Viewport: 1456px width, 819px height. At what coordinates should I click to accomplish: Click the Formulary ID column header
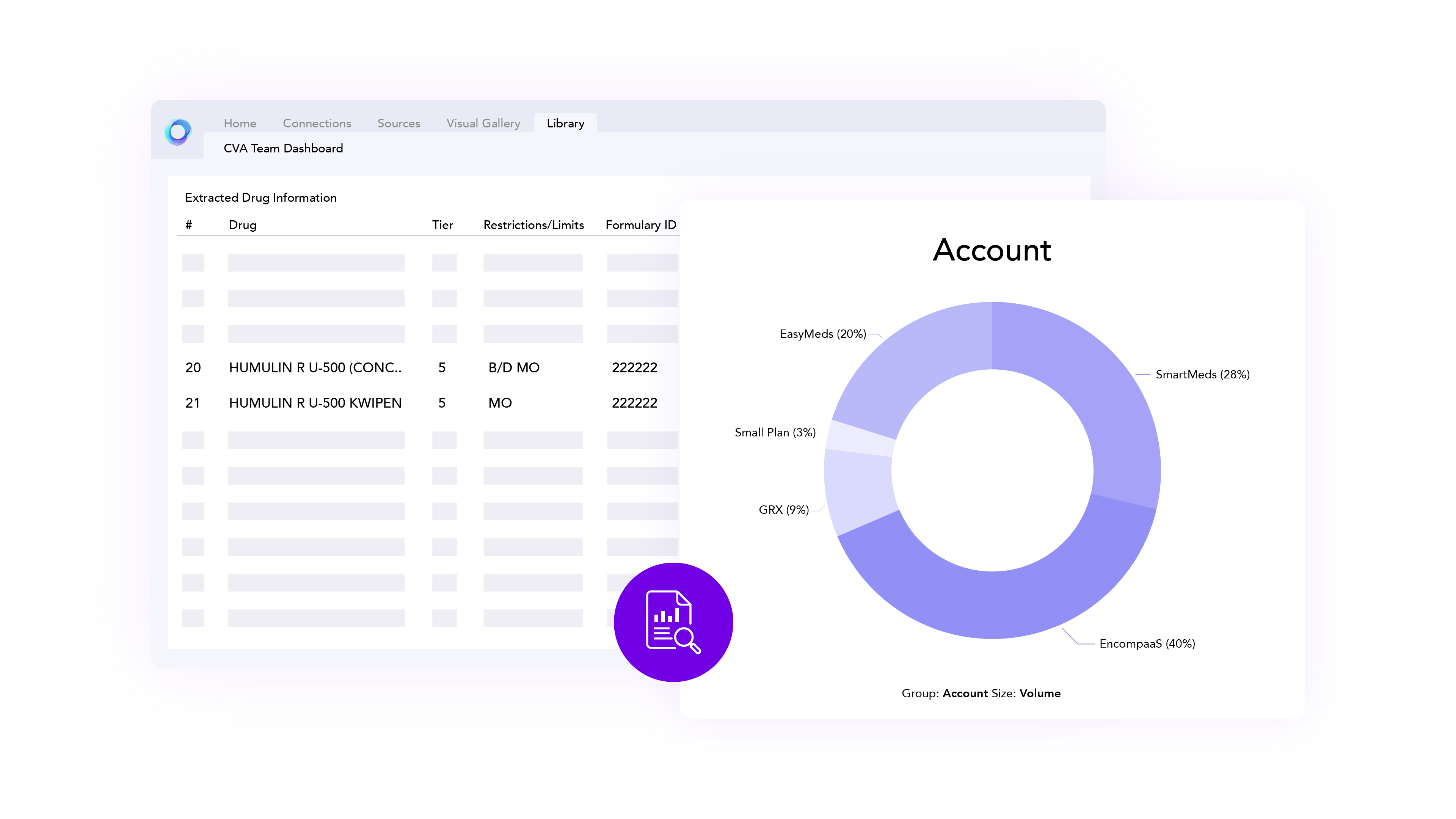640,225
